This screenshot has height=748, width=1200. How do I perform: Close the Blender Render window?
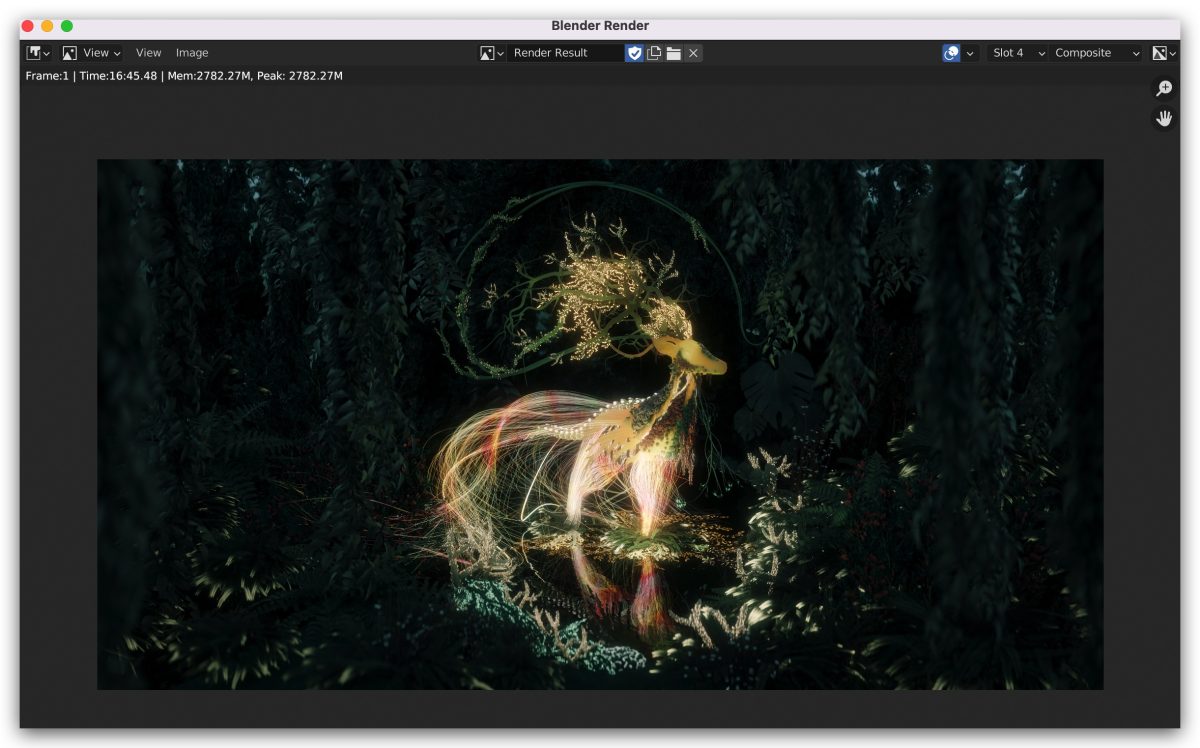pos(27,26)
